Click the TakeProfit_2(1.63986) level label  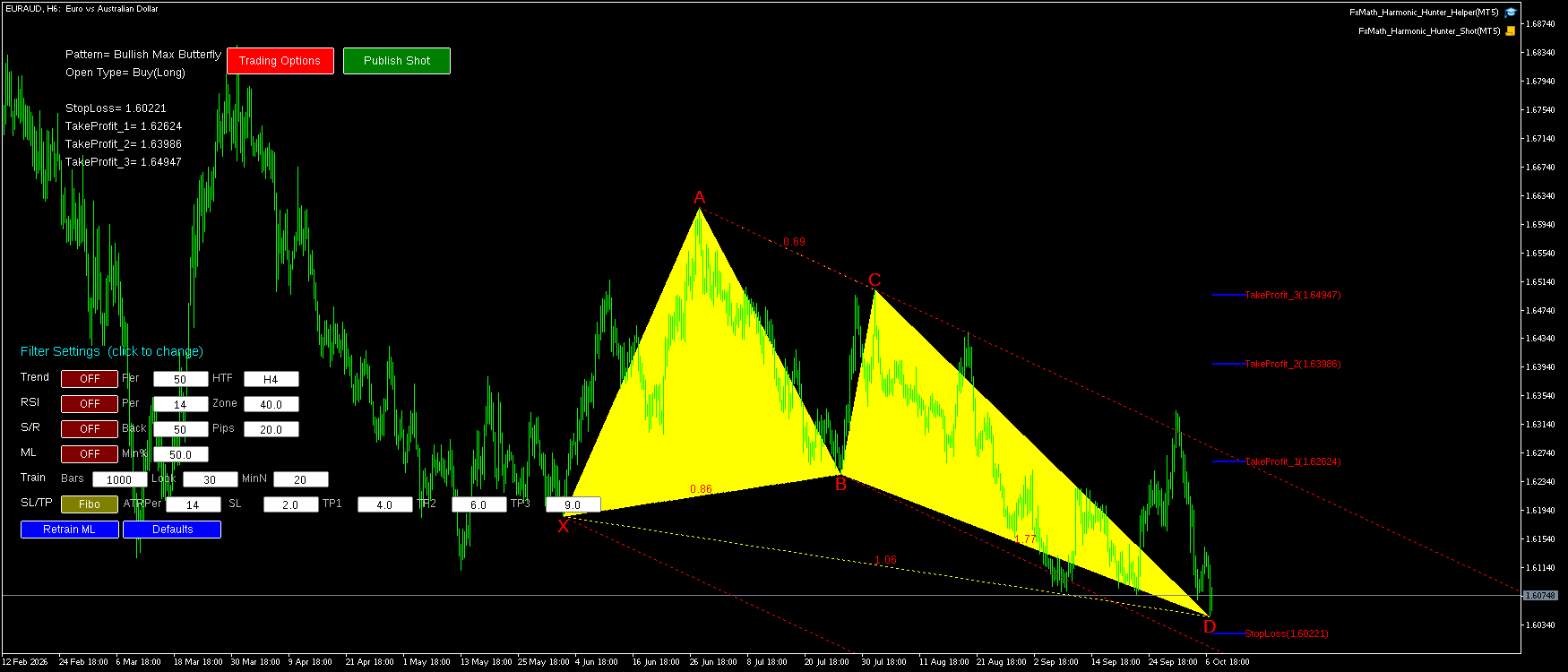[1293, 364]
